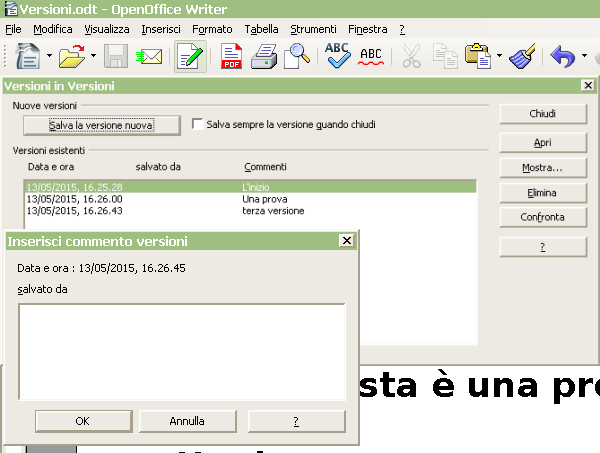This screenshot has height=453, width=600.
Task: Click inside the version comment text area
Action: point(182,352)
